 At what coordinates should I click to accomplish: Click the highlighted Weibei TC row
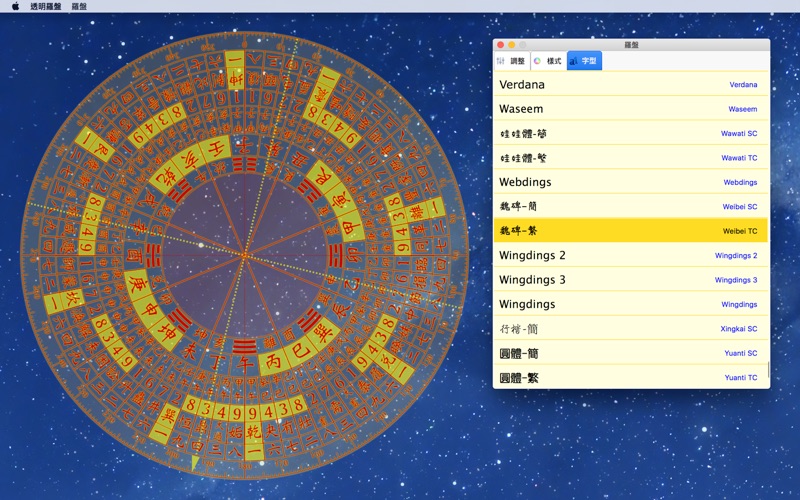(630, 231)
